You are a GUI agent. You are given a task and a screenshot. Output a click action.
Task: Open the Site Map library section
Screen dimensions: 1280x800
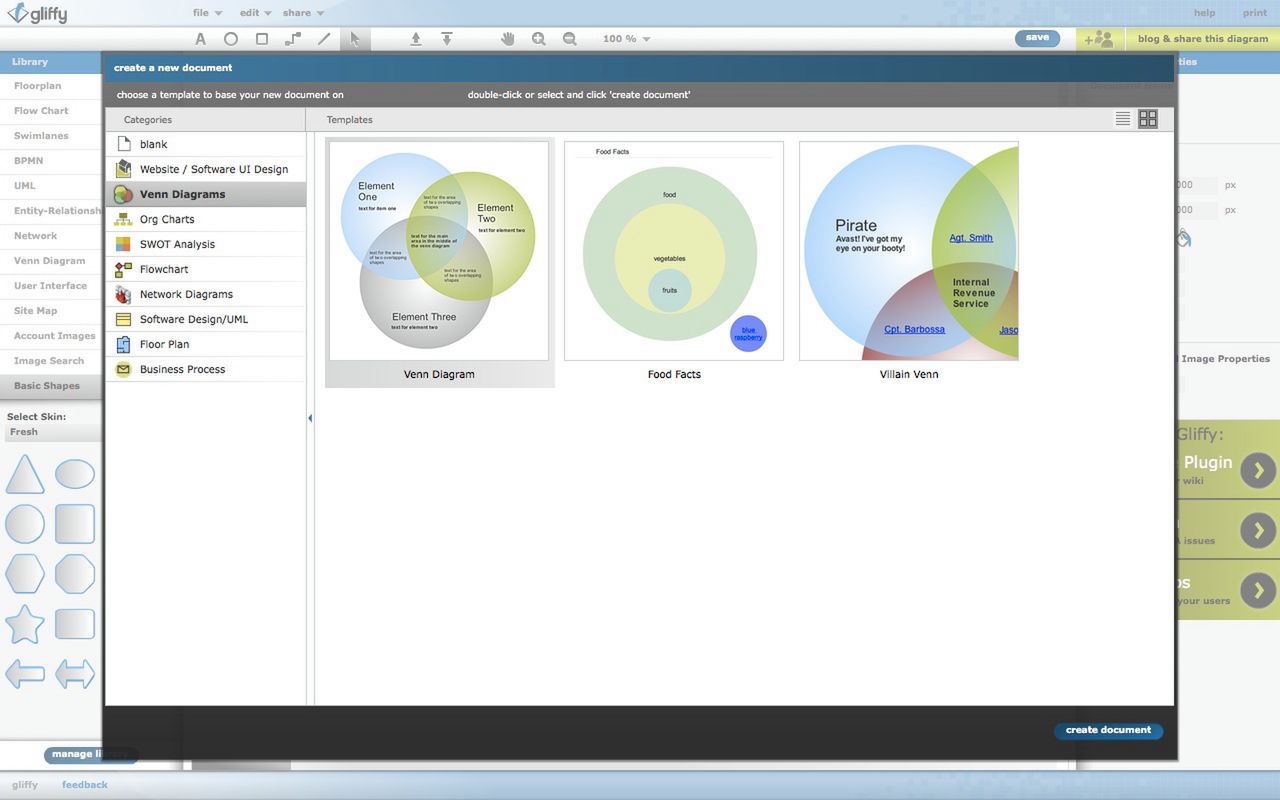[x=51, y=311]
